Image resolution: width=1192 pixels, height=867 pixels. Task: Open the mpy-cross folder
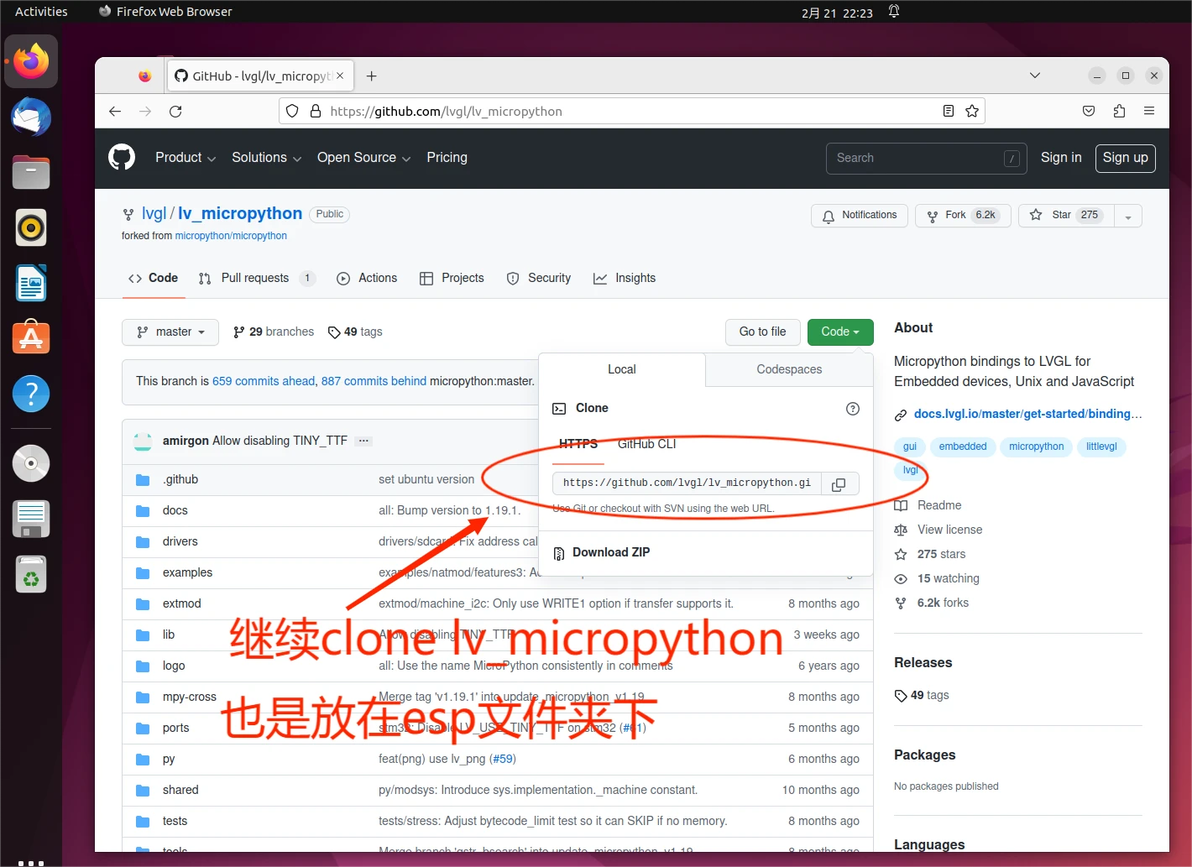[x=189, y=697]
